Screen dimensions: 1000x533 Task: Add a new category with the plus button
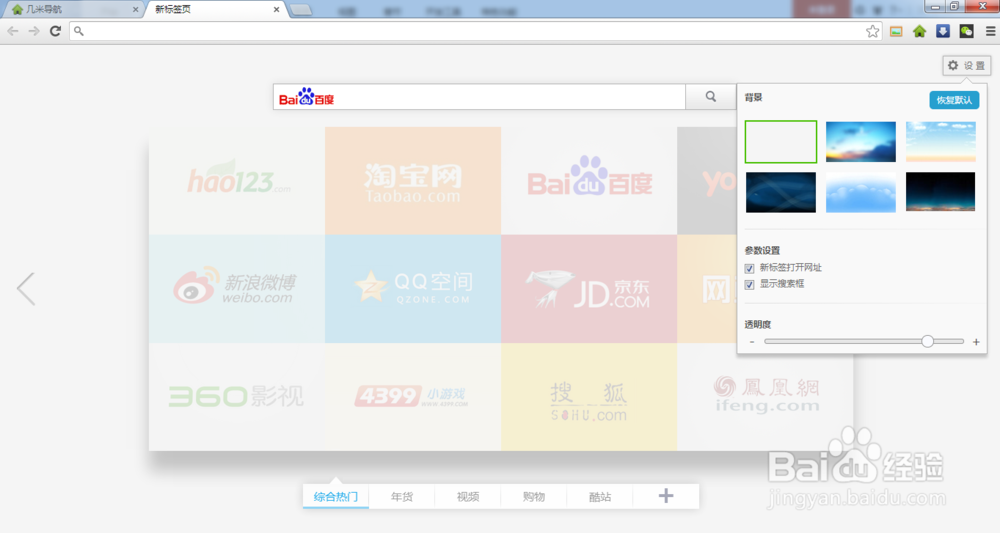coord(666,496)
